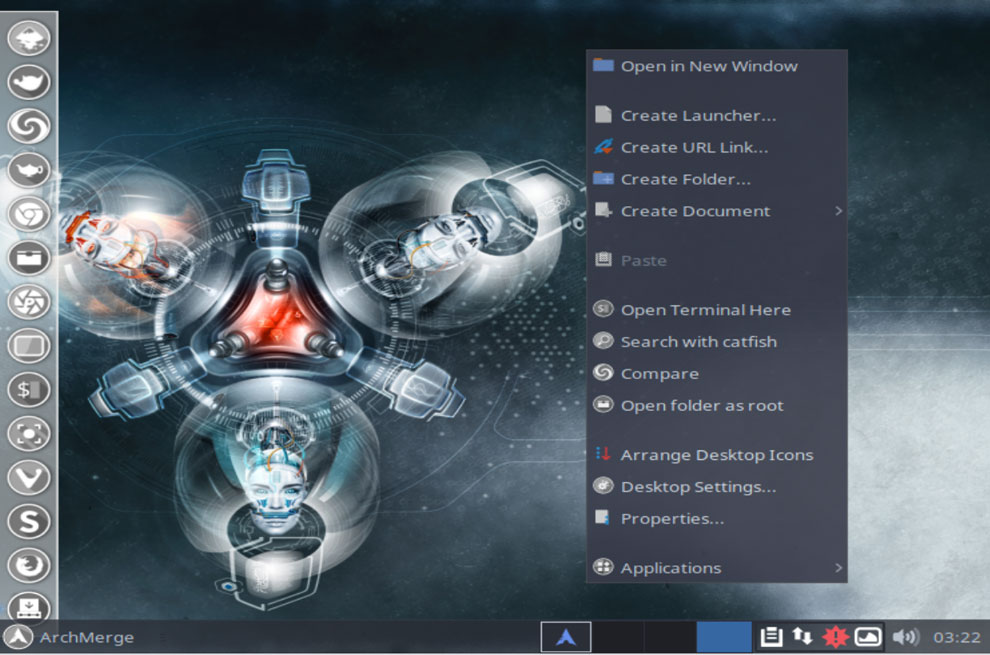Open the clipboard manager tray icon
The height and width of the screenshot is (655, 990).
click(x=771, y=637)
